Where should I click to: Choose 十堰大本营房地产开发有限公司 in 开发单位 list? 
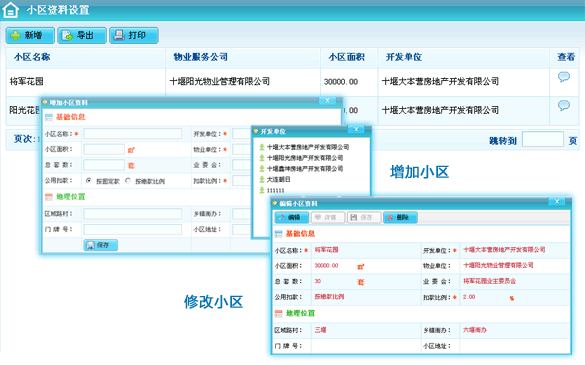pos(308,147)
